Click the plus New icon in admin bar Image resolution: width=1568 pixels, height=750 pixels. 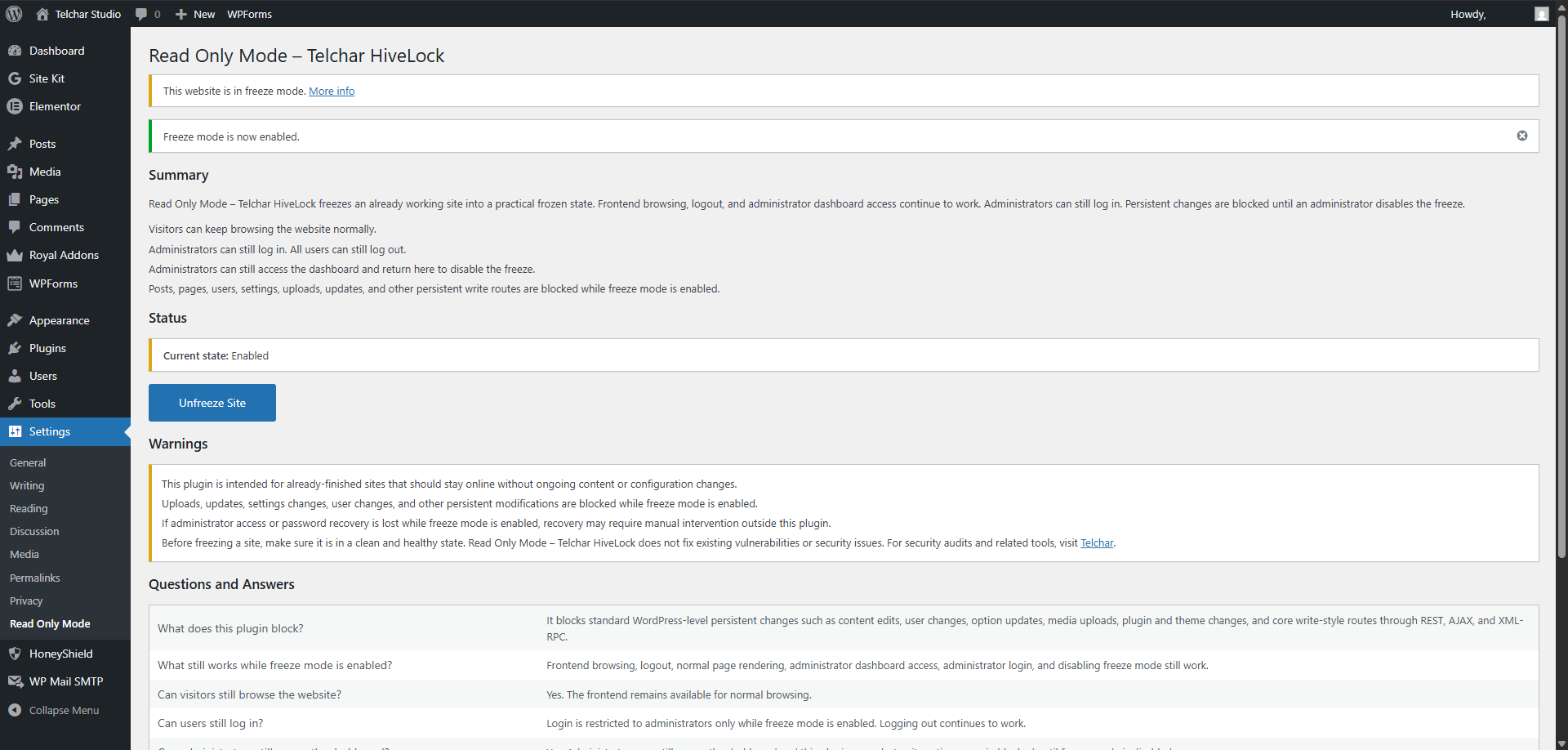click(181, 14)
